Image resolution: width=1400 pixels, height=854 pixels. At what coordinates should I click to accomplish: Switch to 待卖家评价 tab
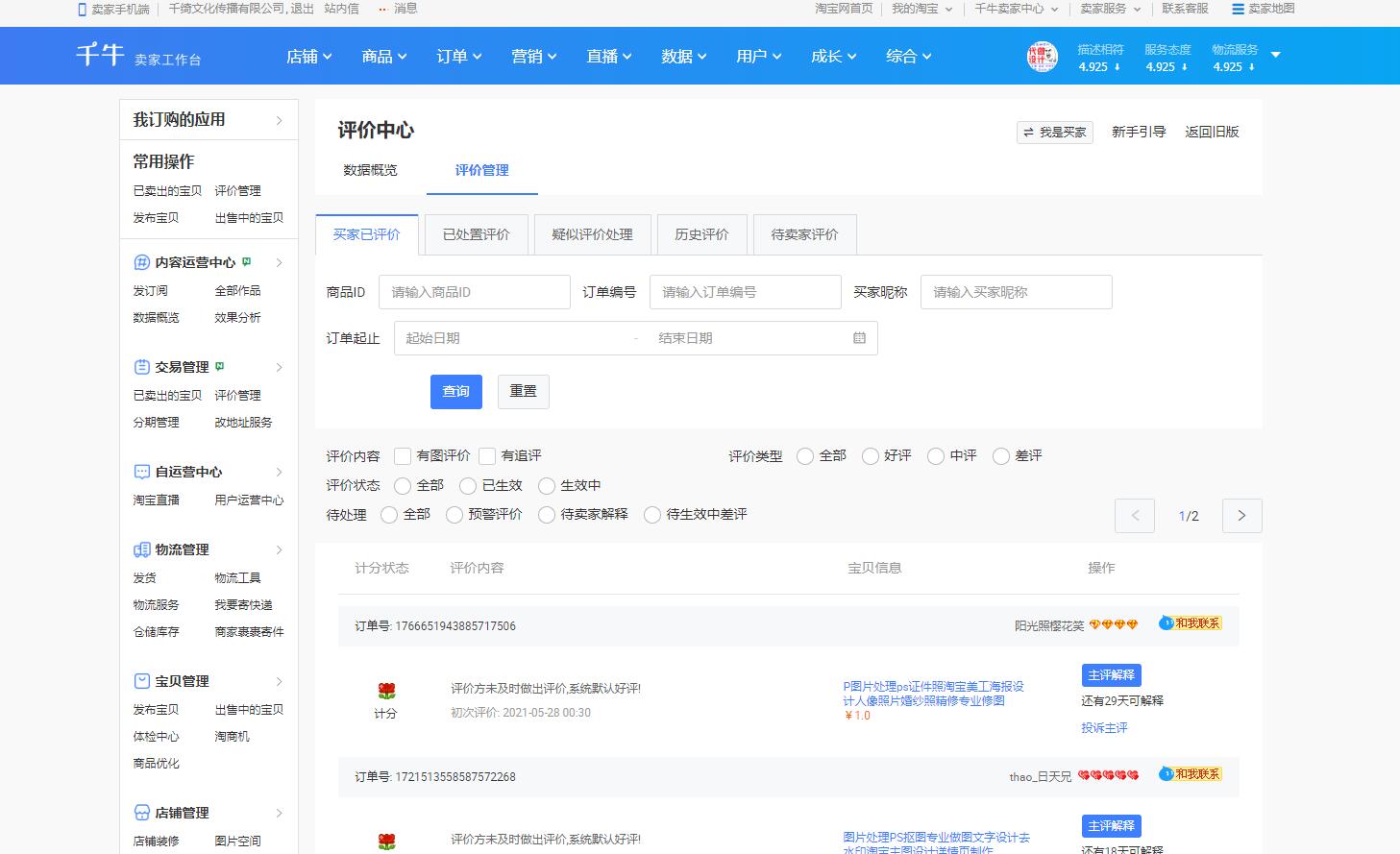[805, 234]
